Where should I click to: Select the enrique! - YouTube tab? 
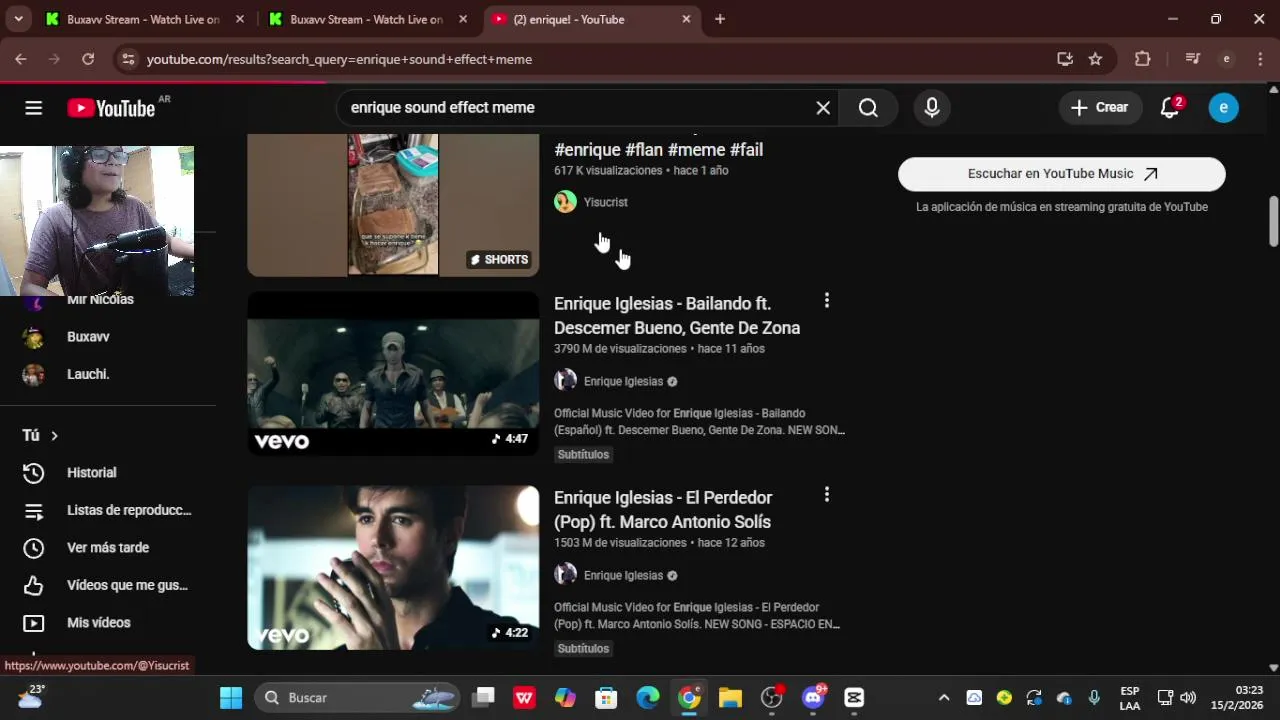pos(590,19)
